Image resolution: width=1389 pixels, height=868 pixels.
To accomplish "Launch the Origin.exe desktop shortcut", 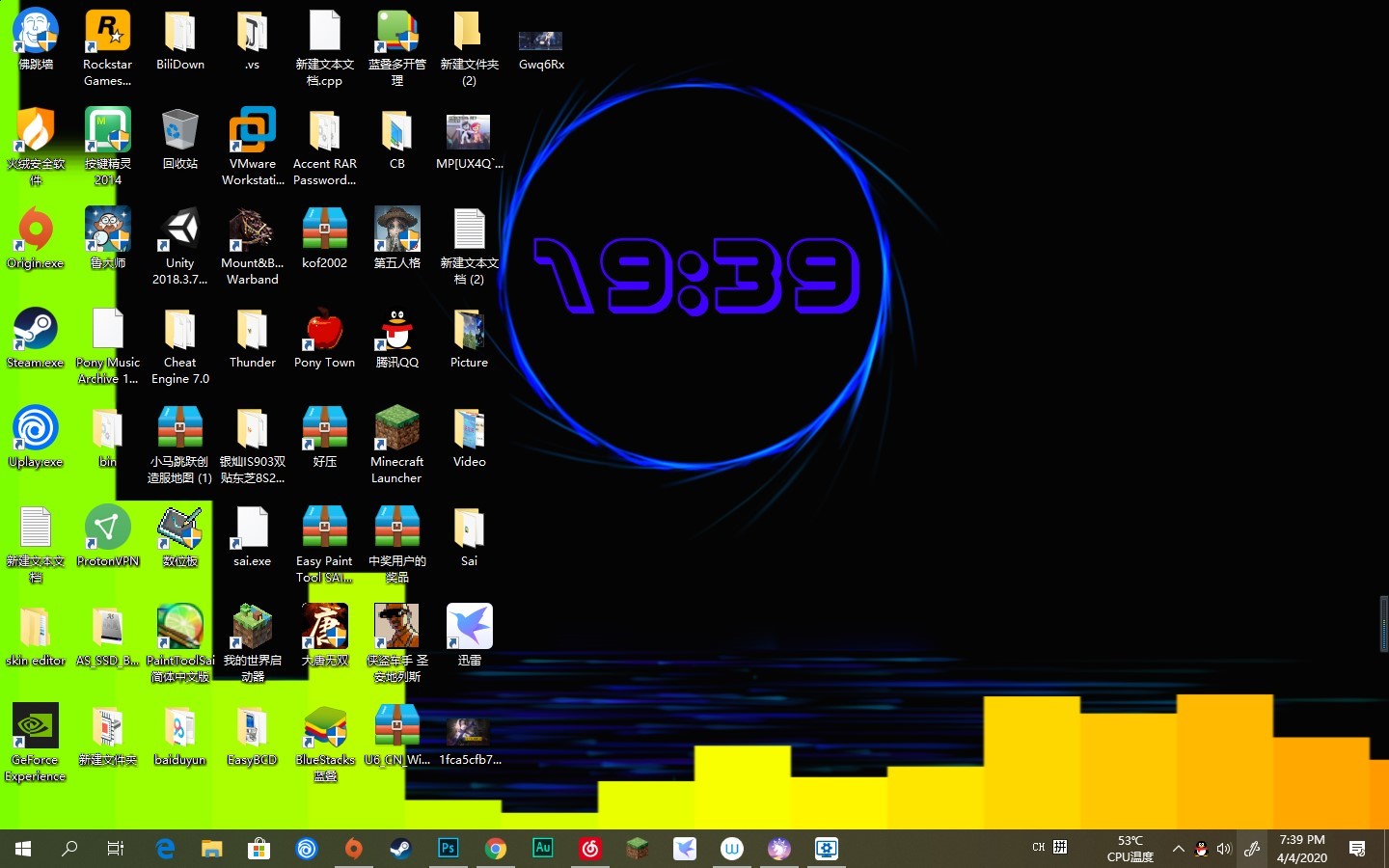I will coord(36,239).
